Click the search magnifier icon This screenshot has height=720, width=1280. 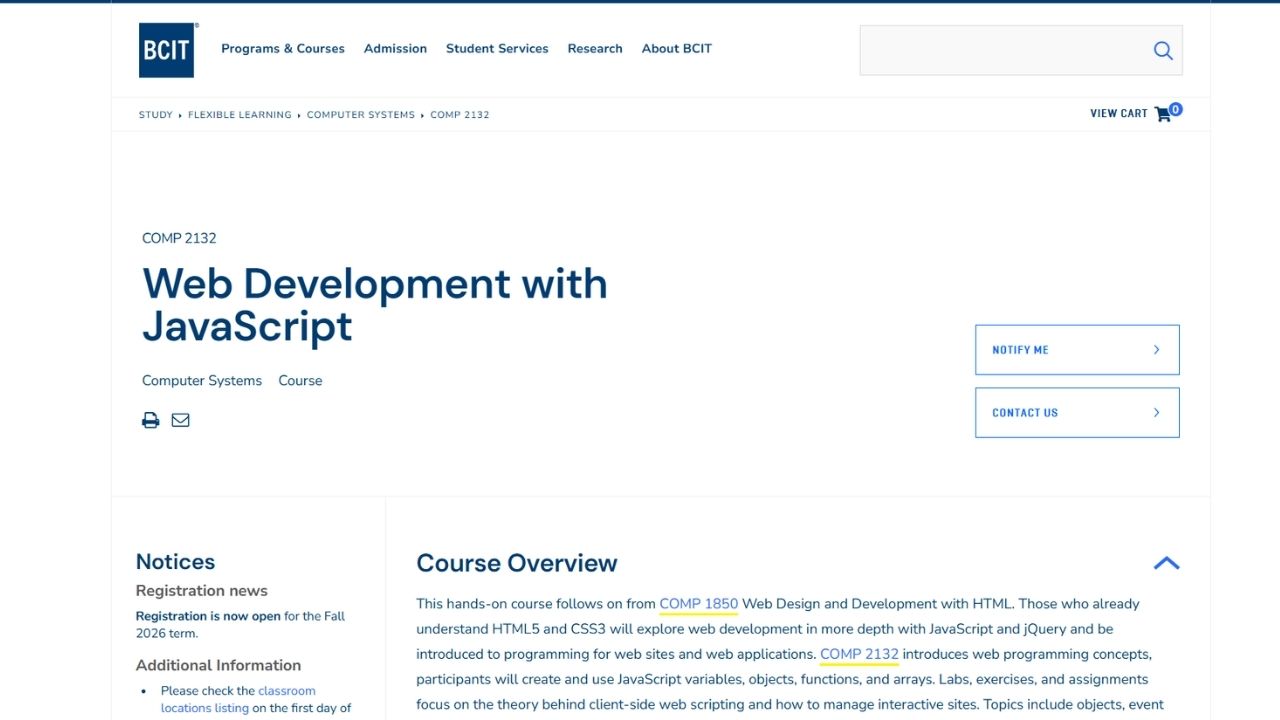(x=1162, y=50)
